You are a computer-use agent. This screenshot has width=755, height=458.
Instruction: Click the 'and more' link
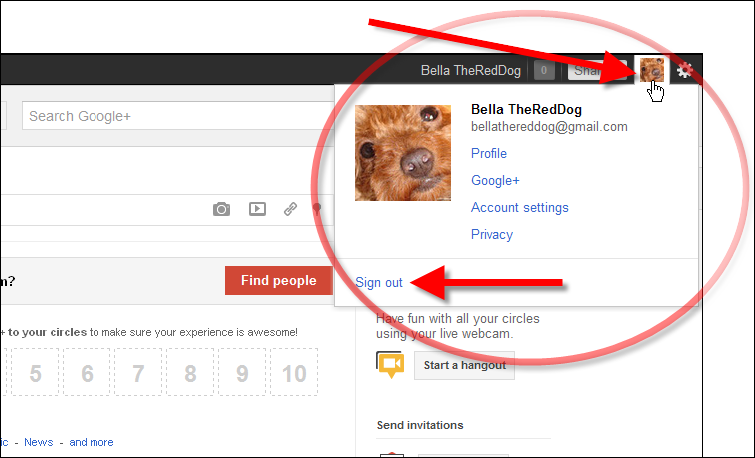91,442
